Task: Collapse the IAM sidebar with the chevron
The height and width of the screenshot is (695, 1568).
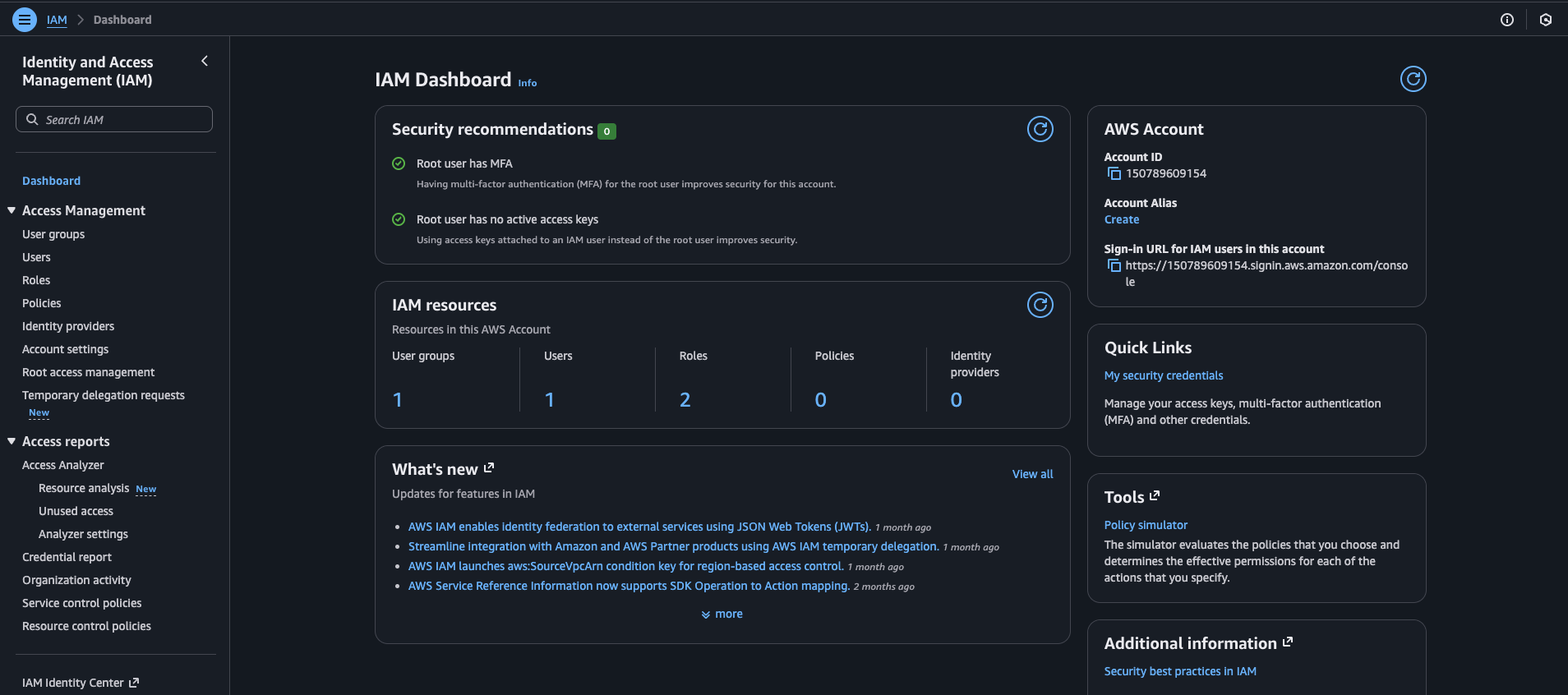Action: pyautogui.click(x=205, y=61)
